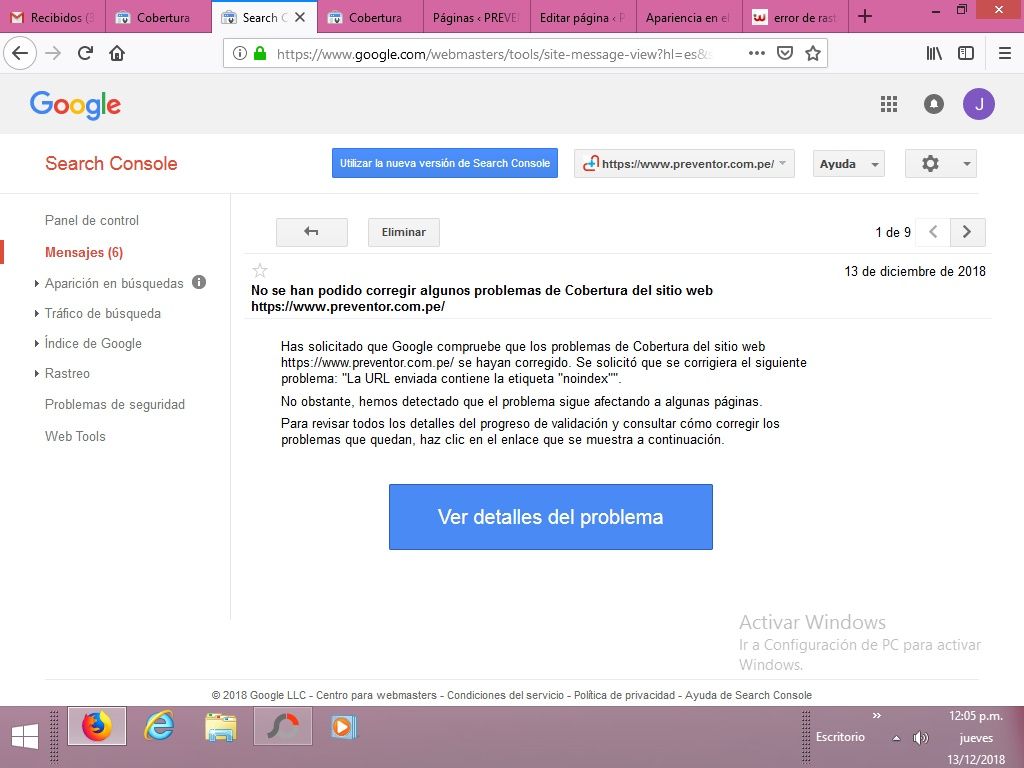Open the settings gear dropdown
Image resolution: width=1024 pixels, height=768 pixels.
click(940, 164)
